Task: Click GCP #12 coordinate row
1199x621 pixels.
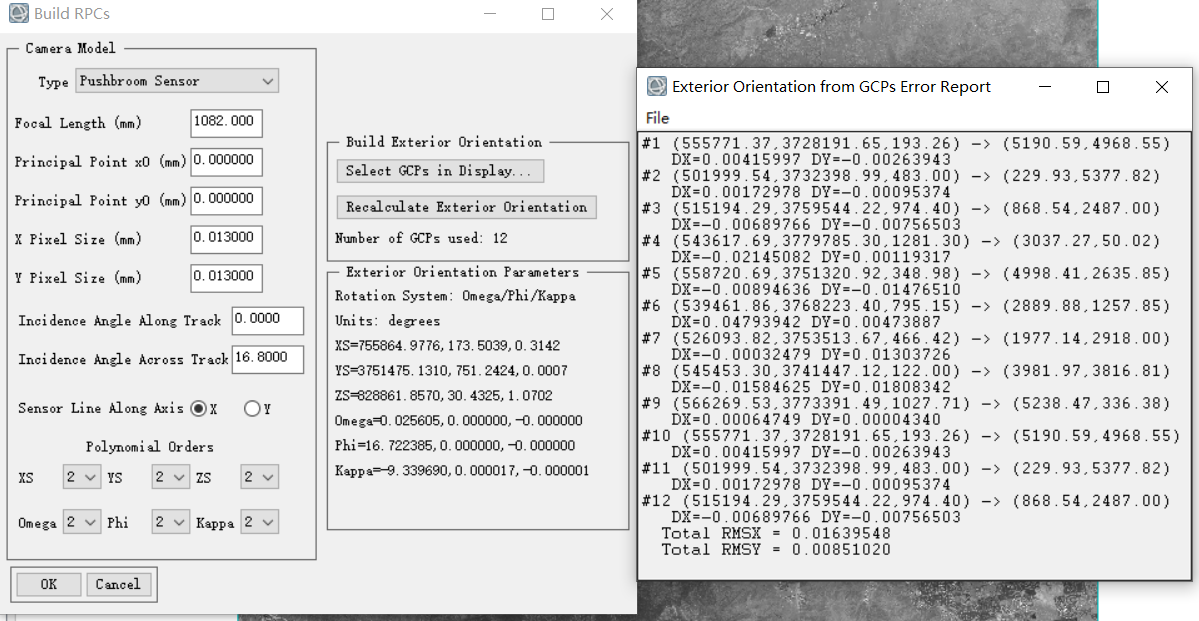Action: pos(906,501)
